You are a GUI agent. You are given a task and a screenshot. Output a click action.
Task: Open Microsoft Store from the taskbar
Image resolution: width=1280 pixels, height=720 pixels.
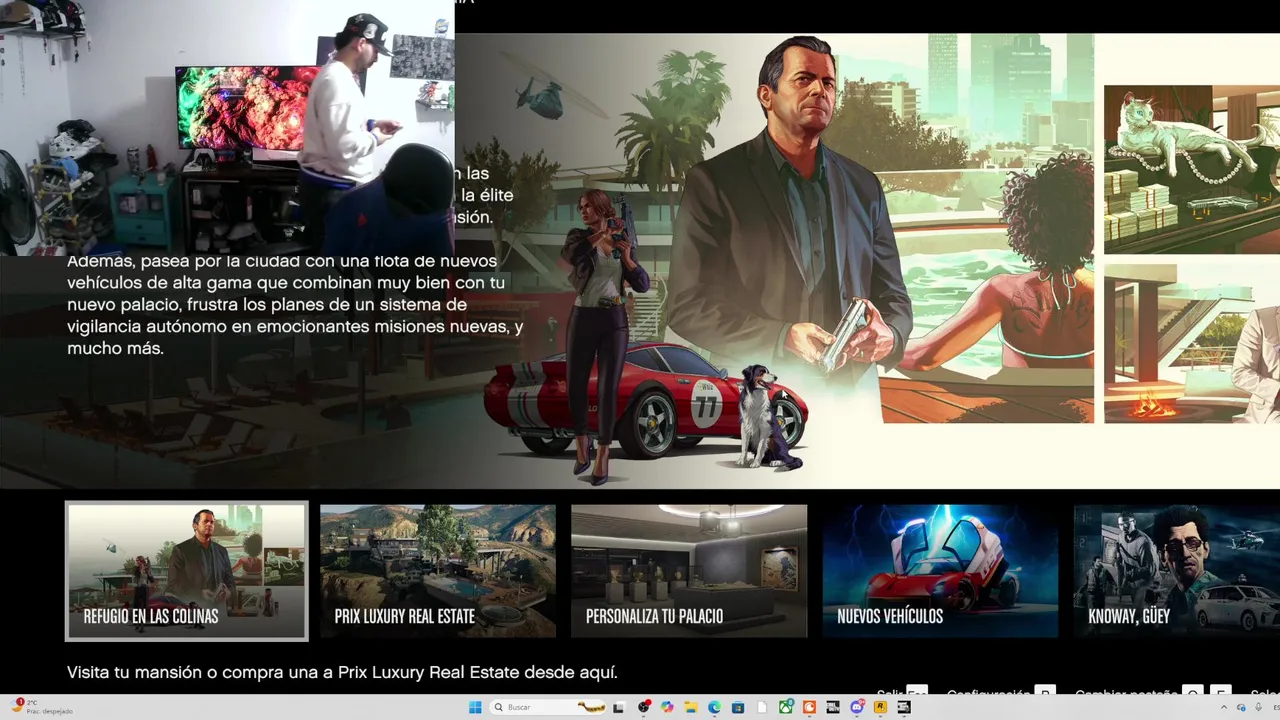click(738, 707)
